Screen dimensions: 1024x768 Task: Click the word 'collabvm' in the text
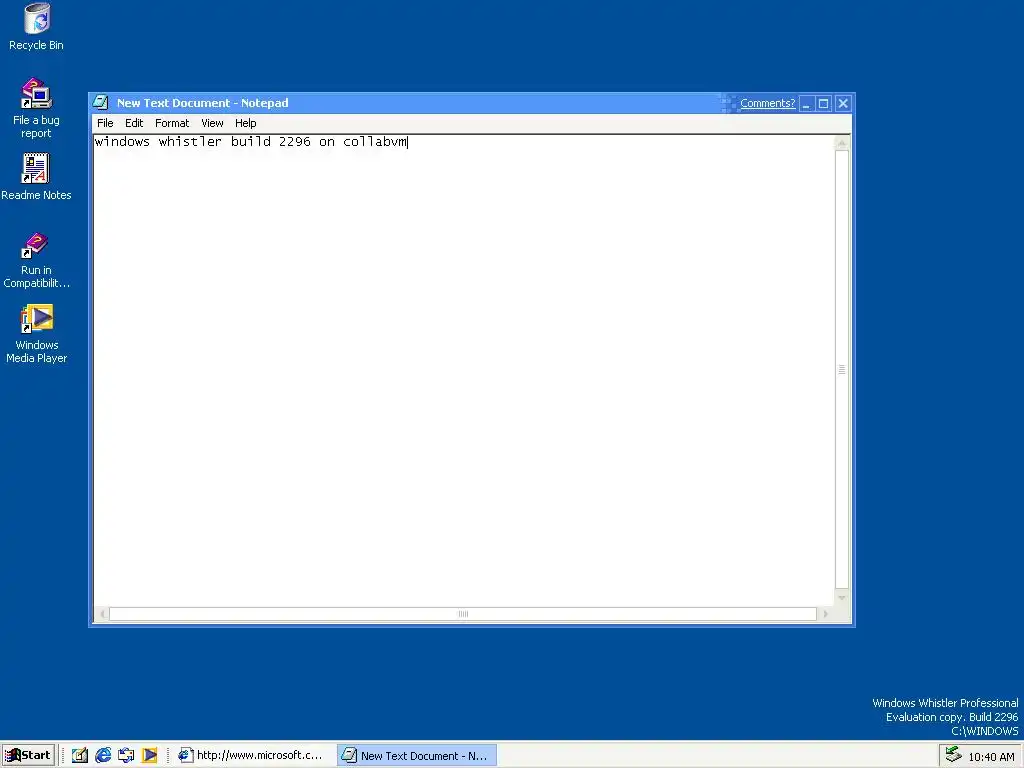pyautogui.click(x=375, y=142)
